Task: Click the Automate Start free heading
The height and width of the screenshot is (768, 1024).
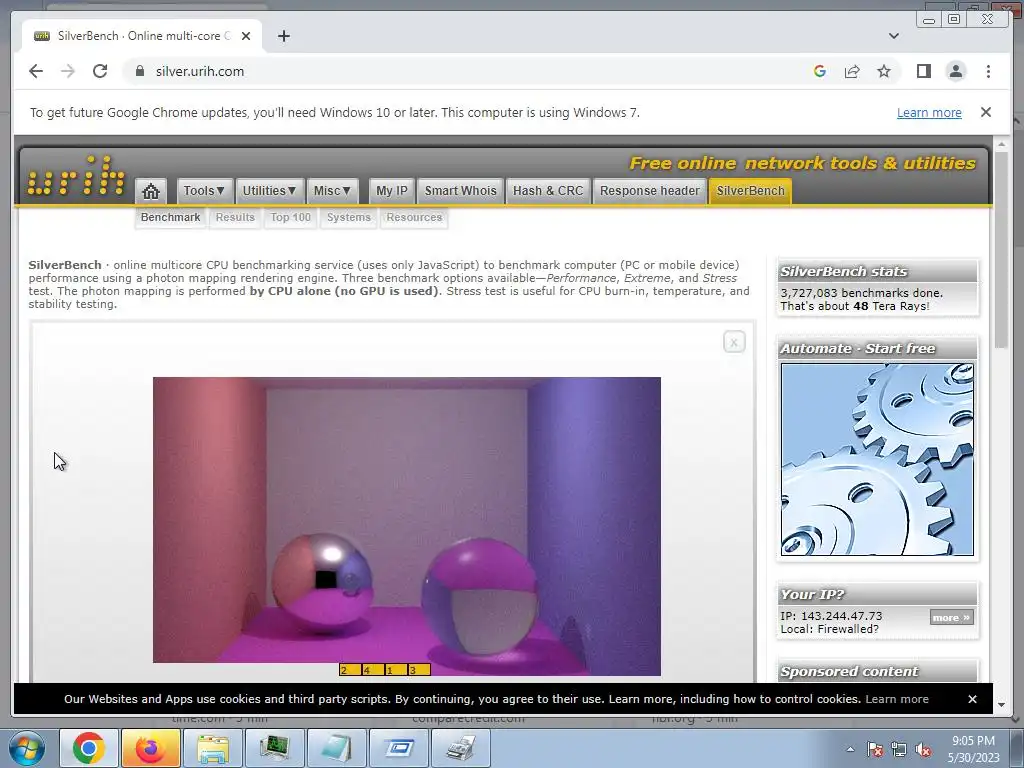Action: [x=857, y=349]
